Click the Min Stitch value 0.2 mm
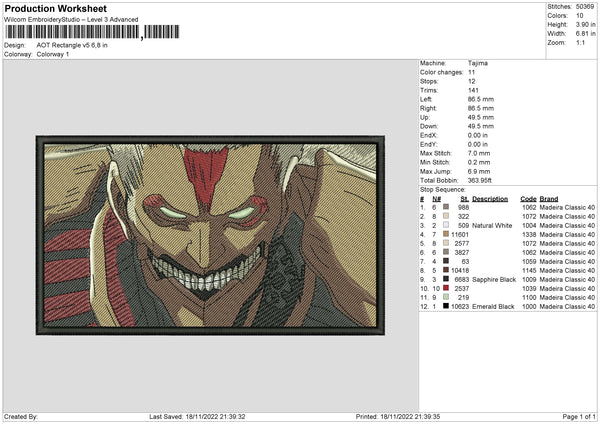The height and width of the screenshot is (424, 600). point(479,162)
